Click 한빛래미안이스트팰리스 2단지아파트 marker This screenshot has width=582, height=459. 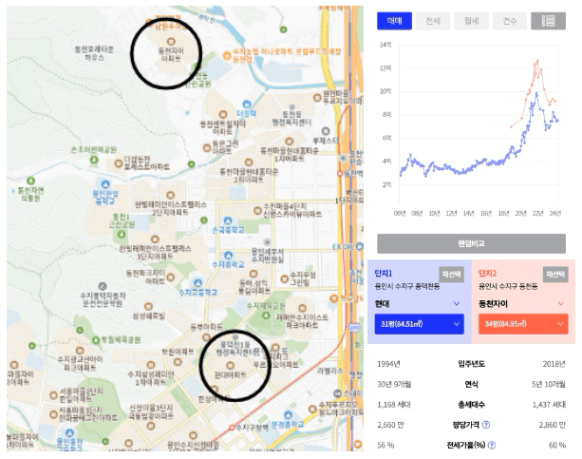pyautogui.click(x=170, y=195)
